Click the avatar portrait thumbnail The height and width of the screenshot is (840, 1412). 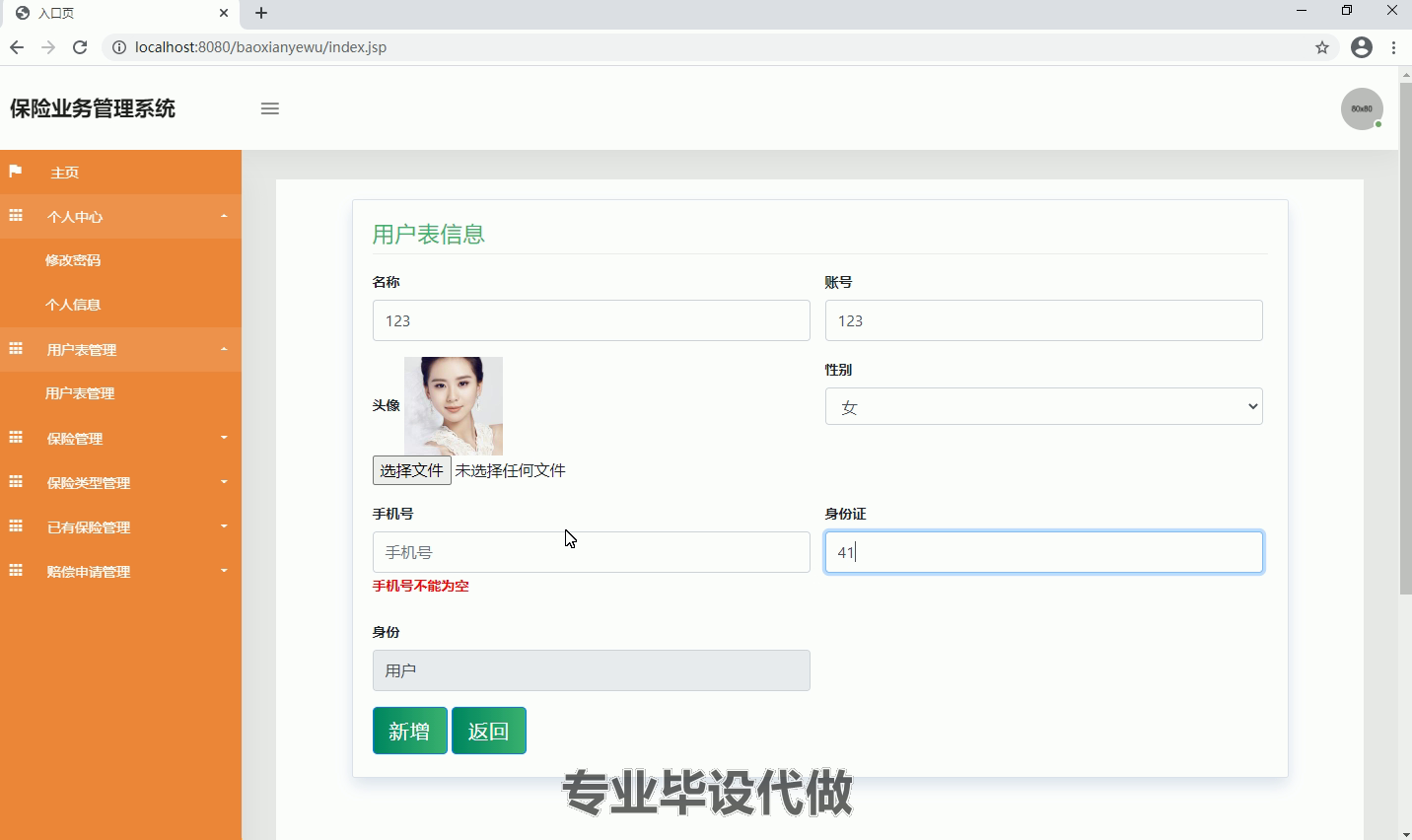[454, 406]
